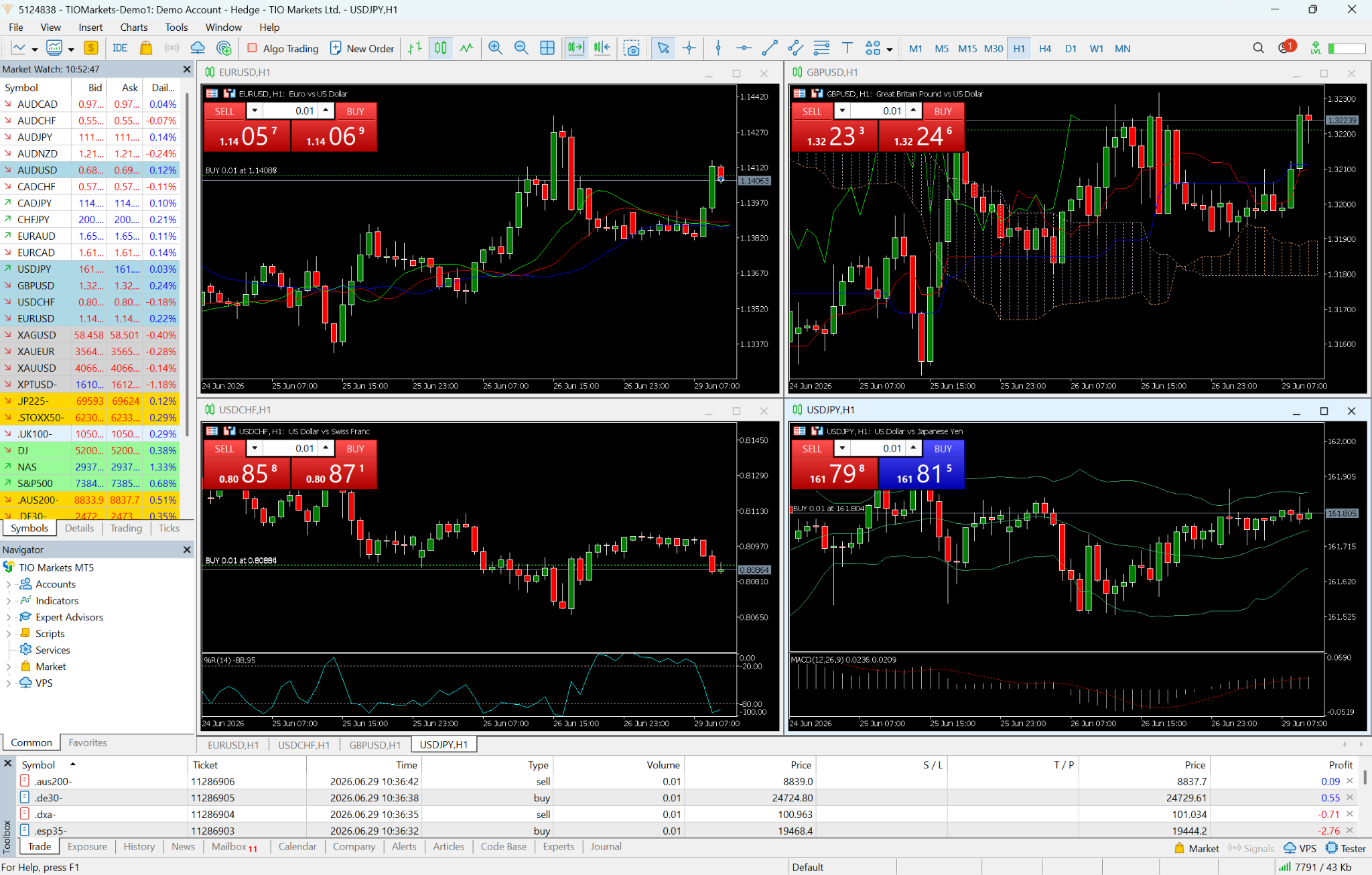Toggle Algo Trading on or off
1372x875 pixels.
tap(283, 48)
